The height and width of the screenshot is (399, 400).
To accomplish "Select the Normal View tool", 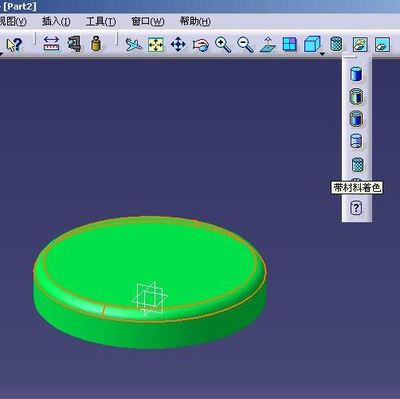I will tap(268, 44).
